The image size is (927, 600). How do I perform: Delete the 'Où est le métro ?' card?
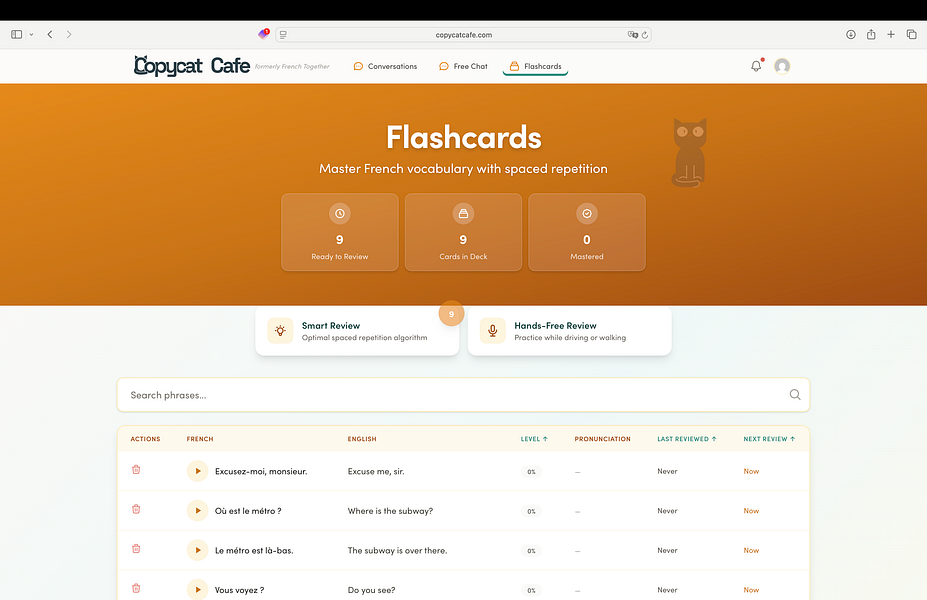pos(136,510)
